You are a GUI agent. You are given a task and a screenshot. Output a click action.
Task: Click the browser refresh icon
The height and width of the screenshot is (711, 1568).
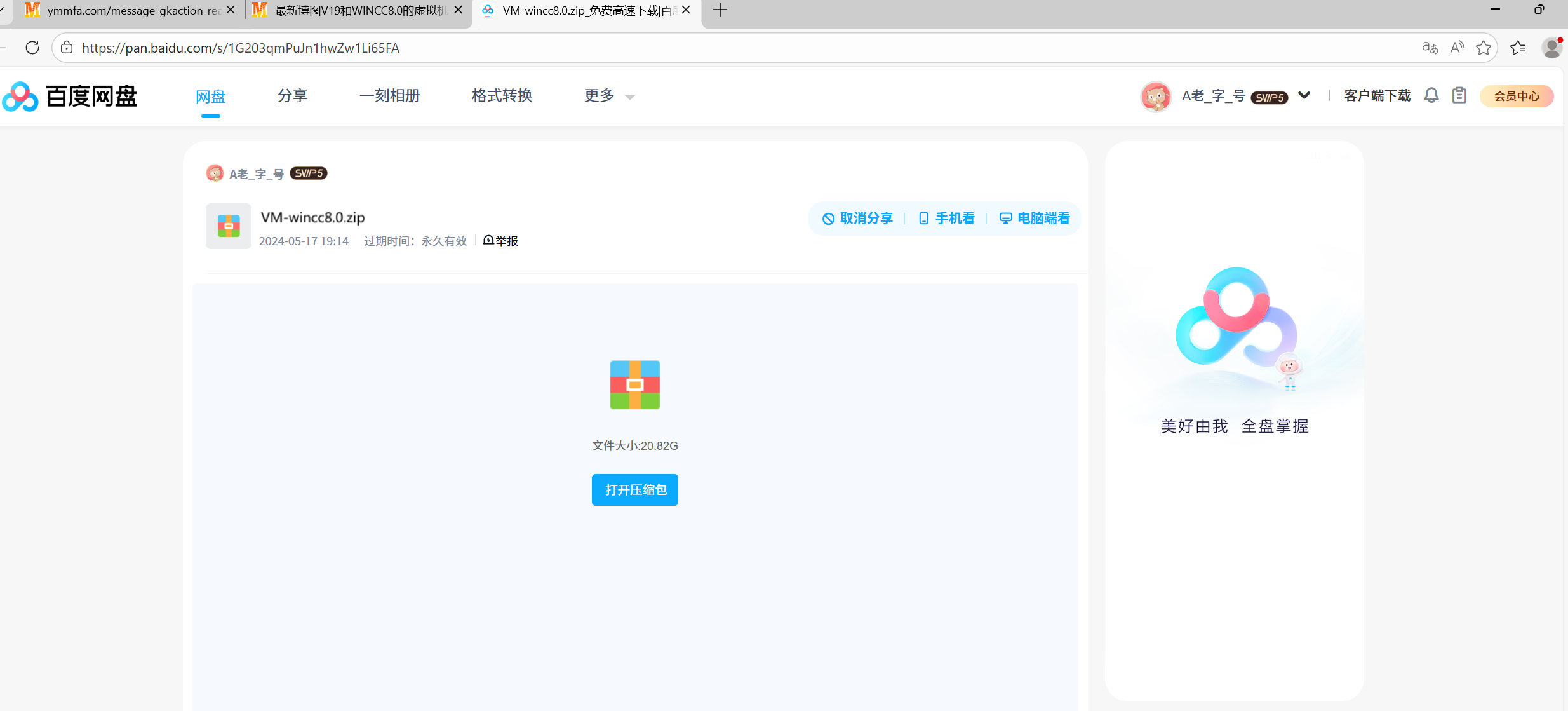[x=32, y=48]
